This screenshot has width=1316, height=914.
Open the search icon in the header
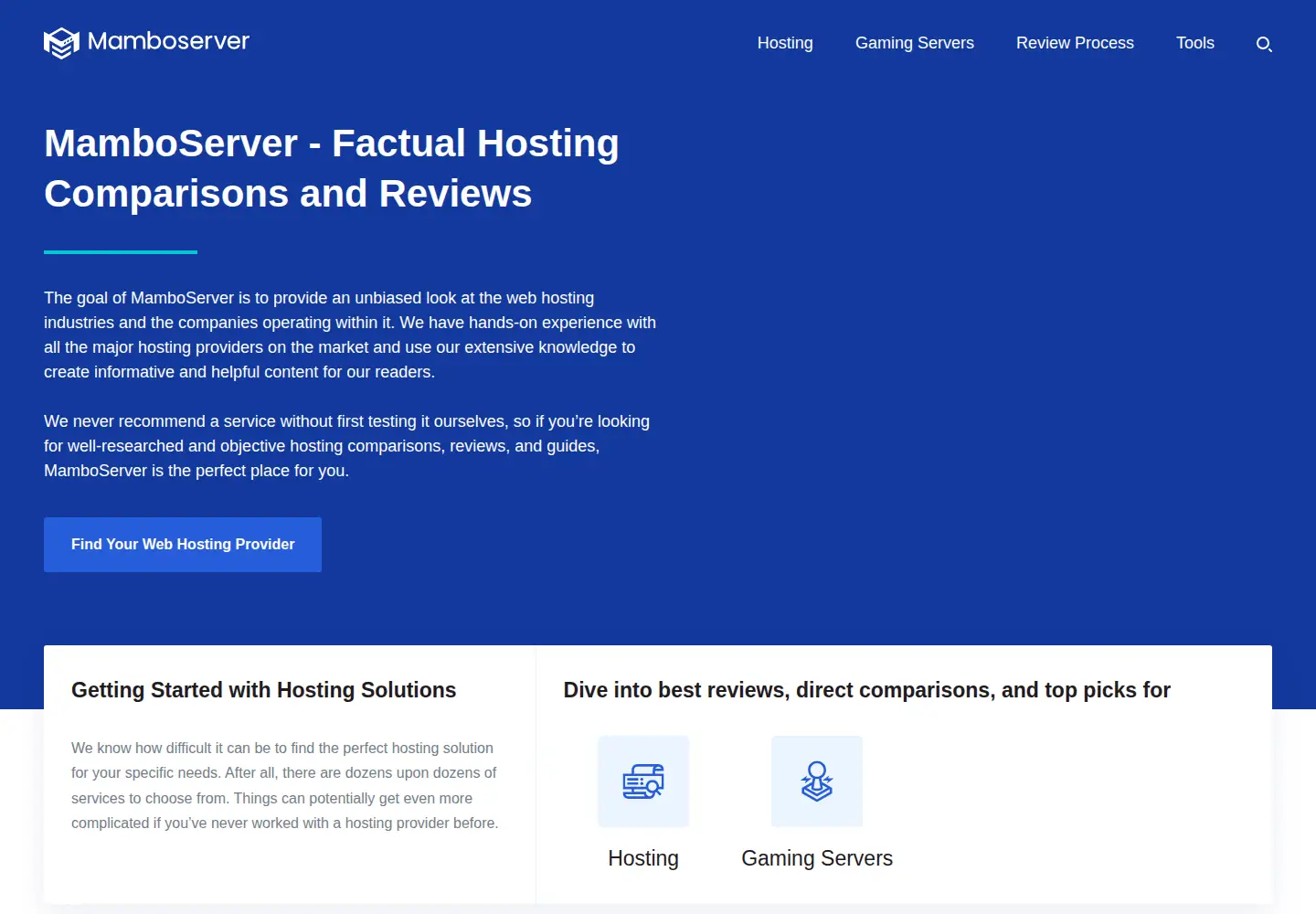(1264, 44)
